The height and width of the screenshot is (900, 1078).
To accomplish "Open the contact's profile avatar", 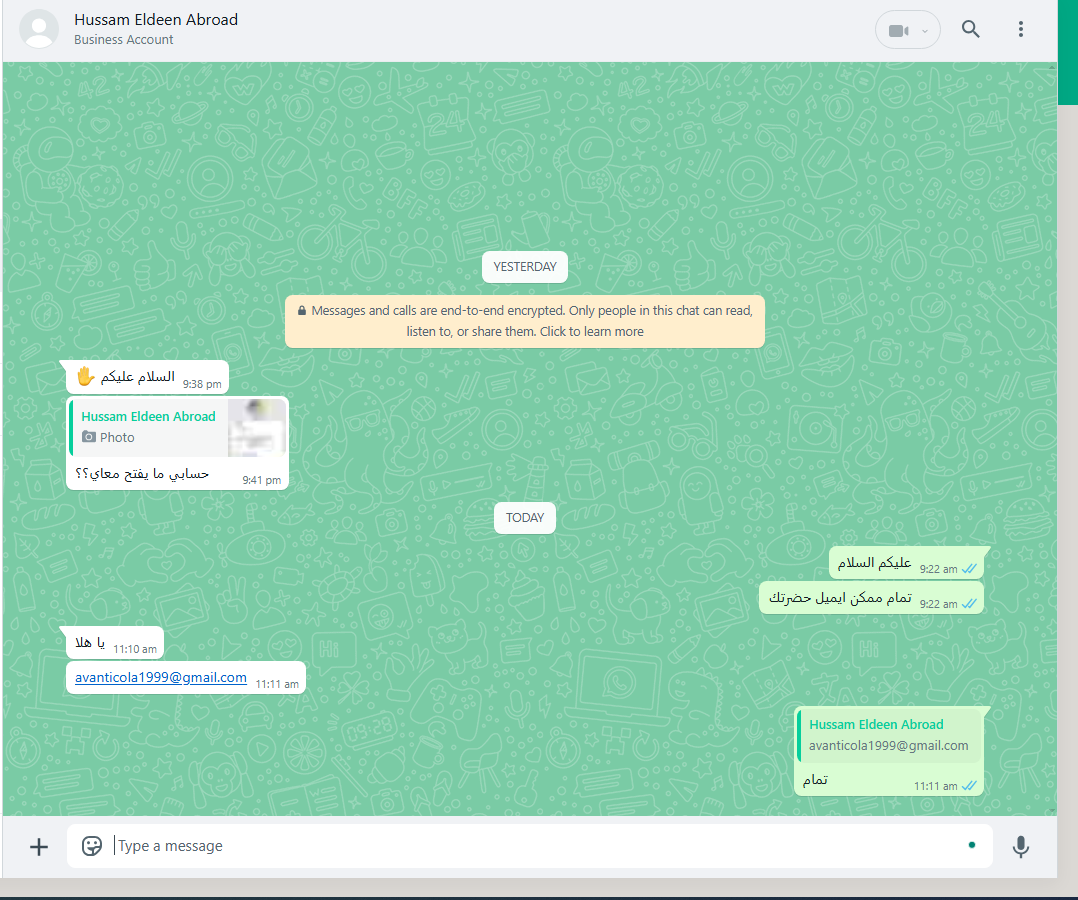I will pos(38,29).
